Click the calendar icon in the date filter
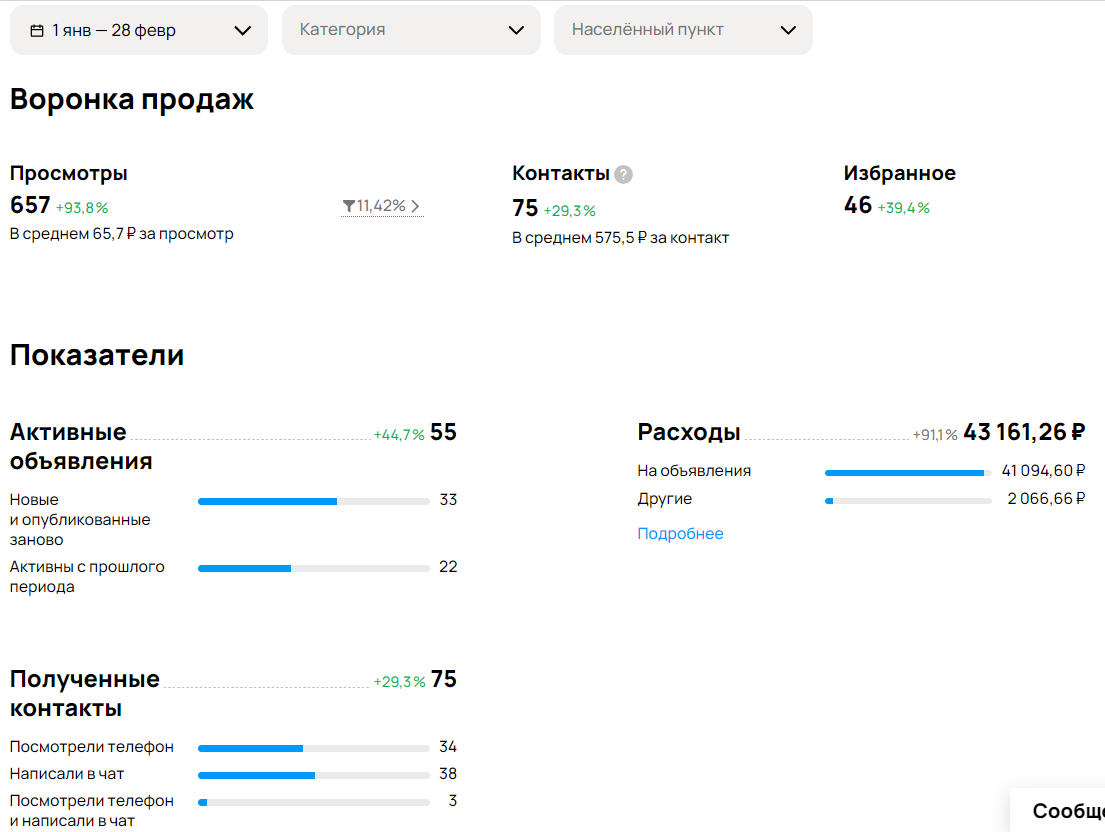Viewport: 1105px width, 832px height. 37,30
